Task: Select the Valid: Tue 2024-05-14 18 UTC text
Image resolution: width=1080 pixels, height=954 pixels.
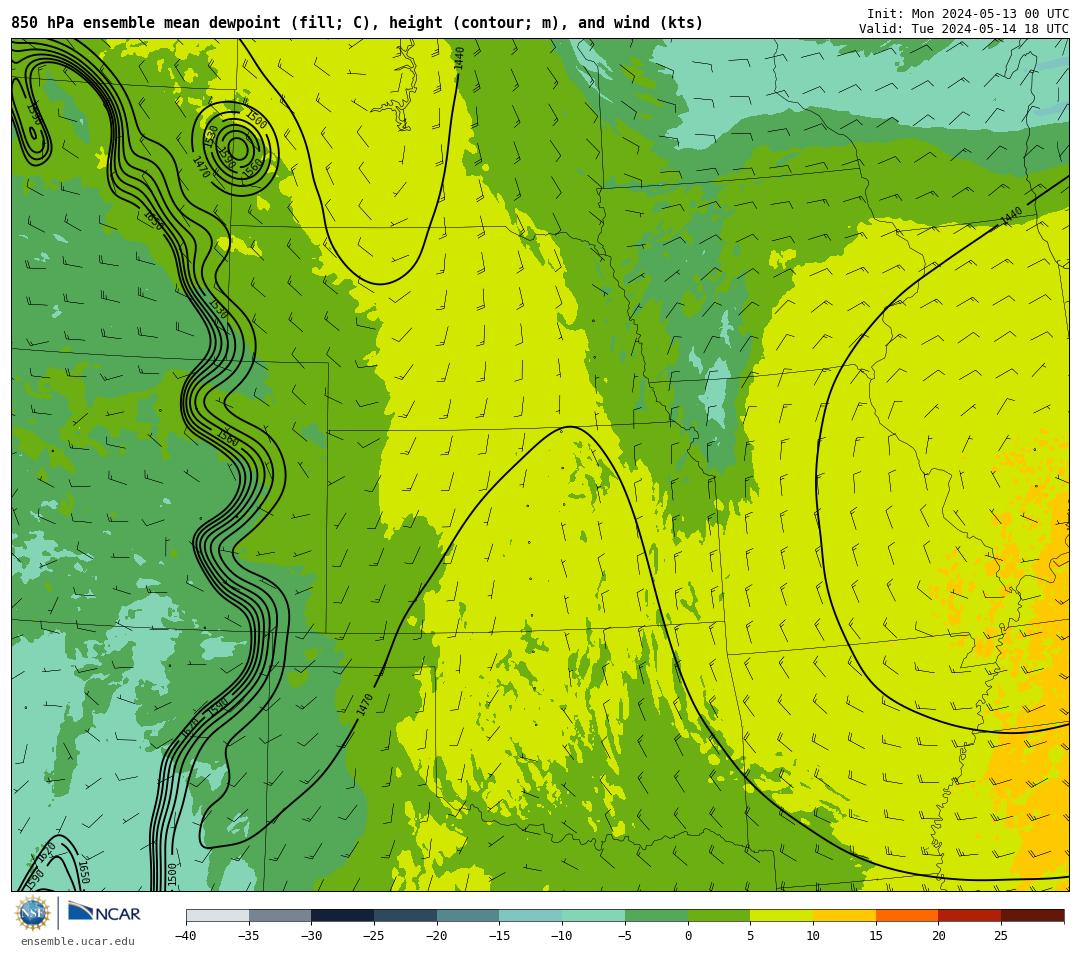Action: tap(964, 29)
